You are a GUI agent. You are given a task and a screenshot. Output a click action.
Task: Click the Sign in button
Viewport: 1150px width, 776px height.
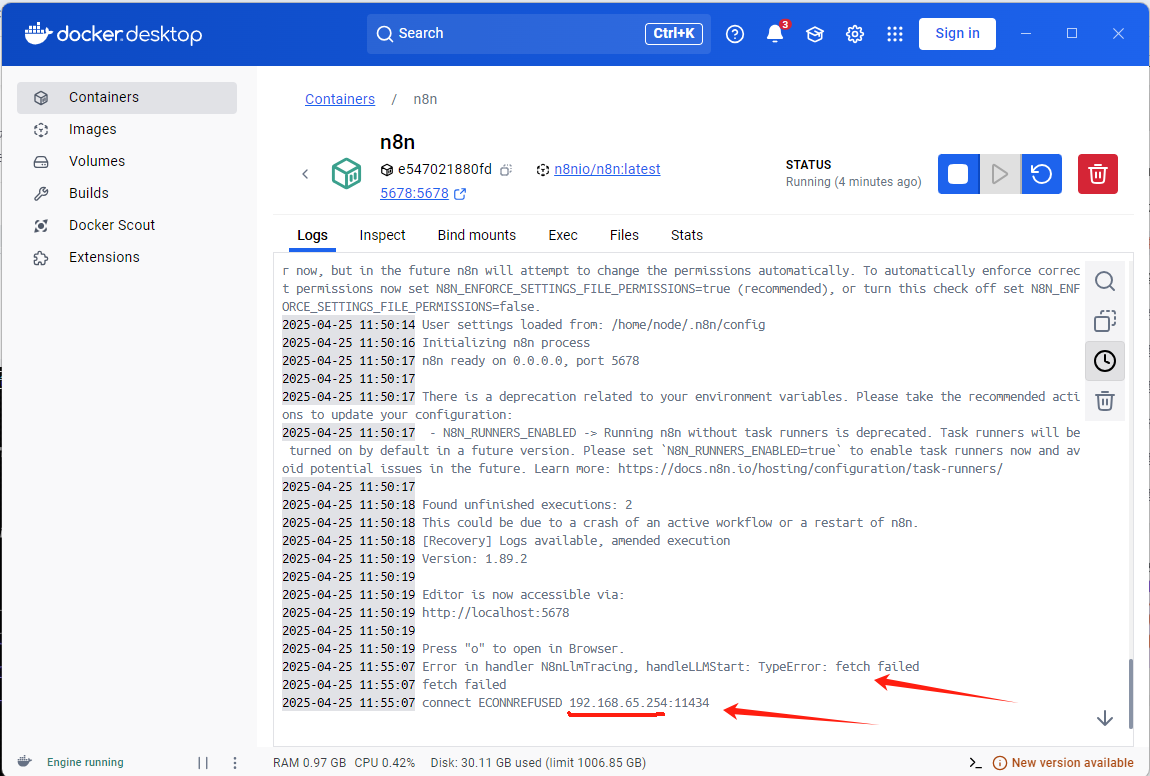957,34
